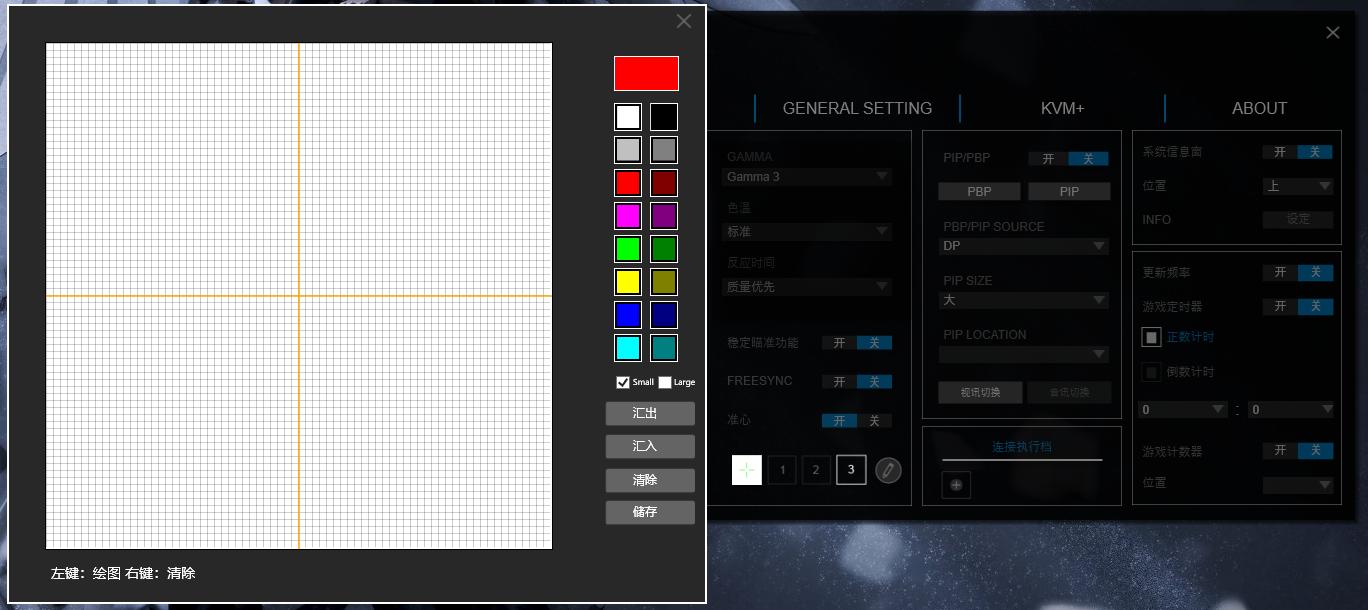The height and width of the screenshot is (610, 1368).
Task: Select PBP mode button
Action: [979, 191]
